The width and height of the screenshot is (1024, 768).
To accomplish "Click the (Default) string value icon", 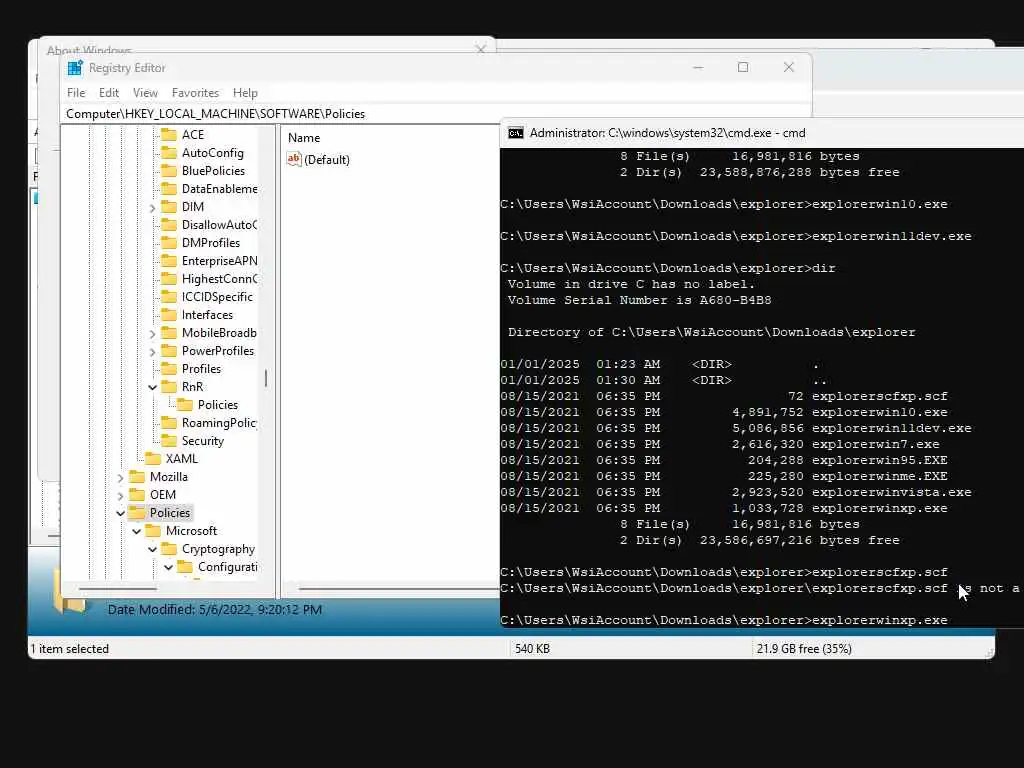I will 294,159.
